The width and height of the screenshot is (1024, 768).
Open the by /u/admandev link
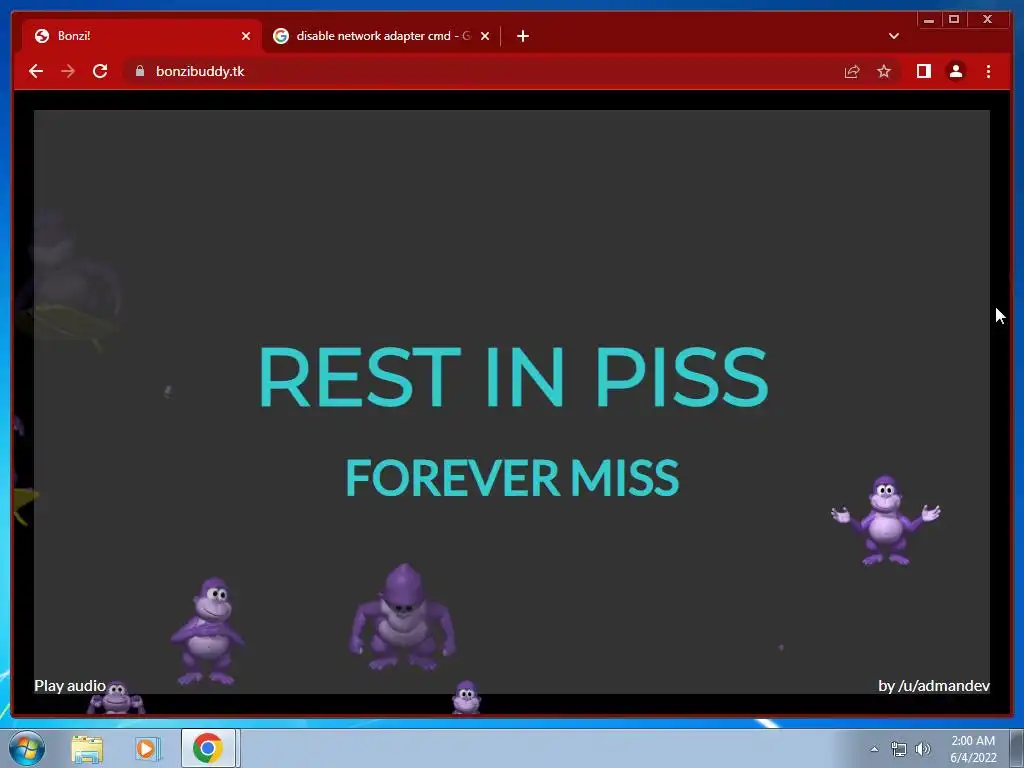point(934,686)
